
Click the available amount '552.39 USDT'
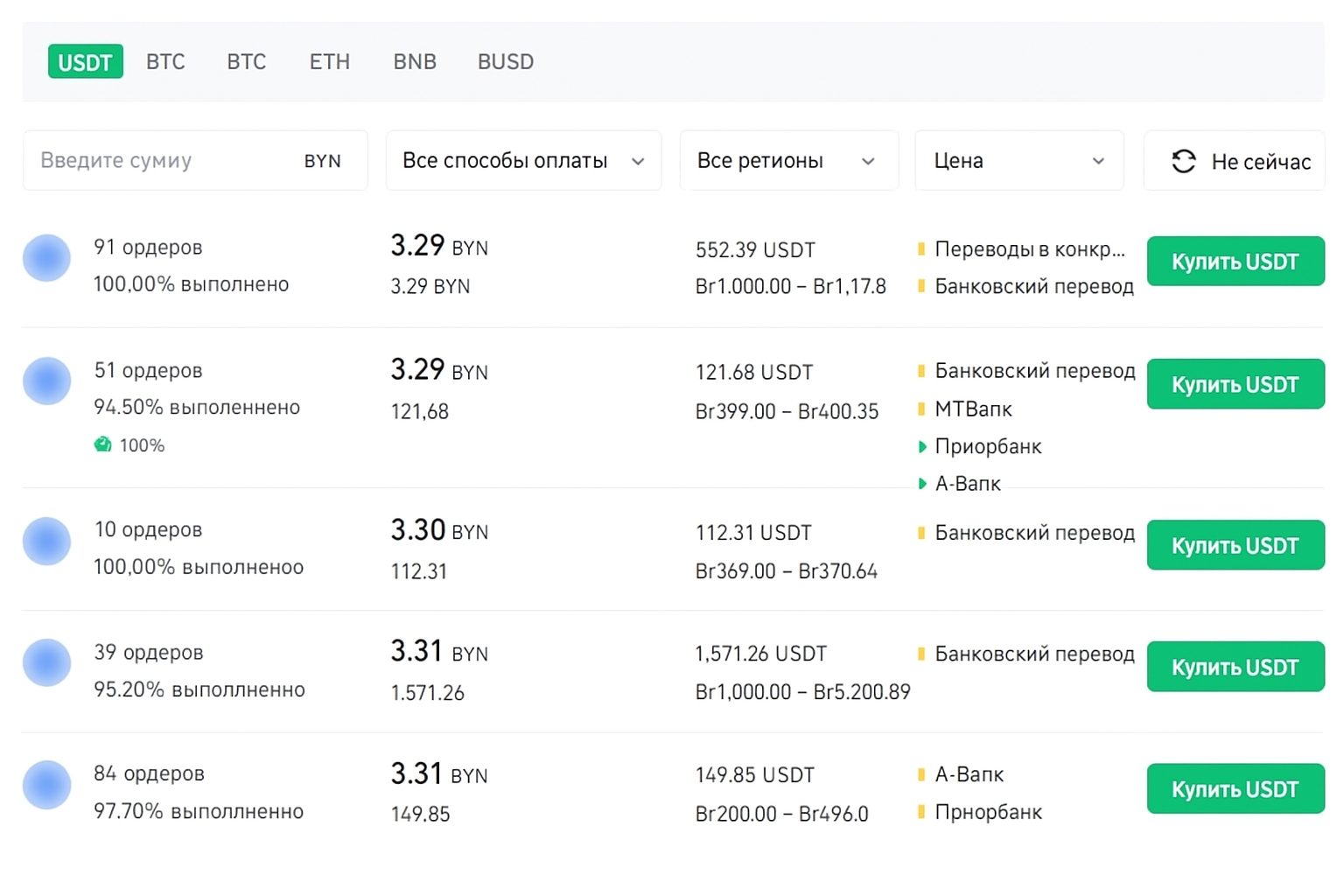[755, 250]
